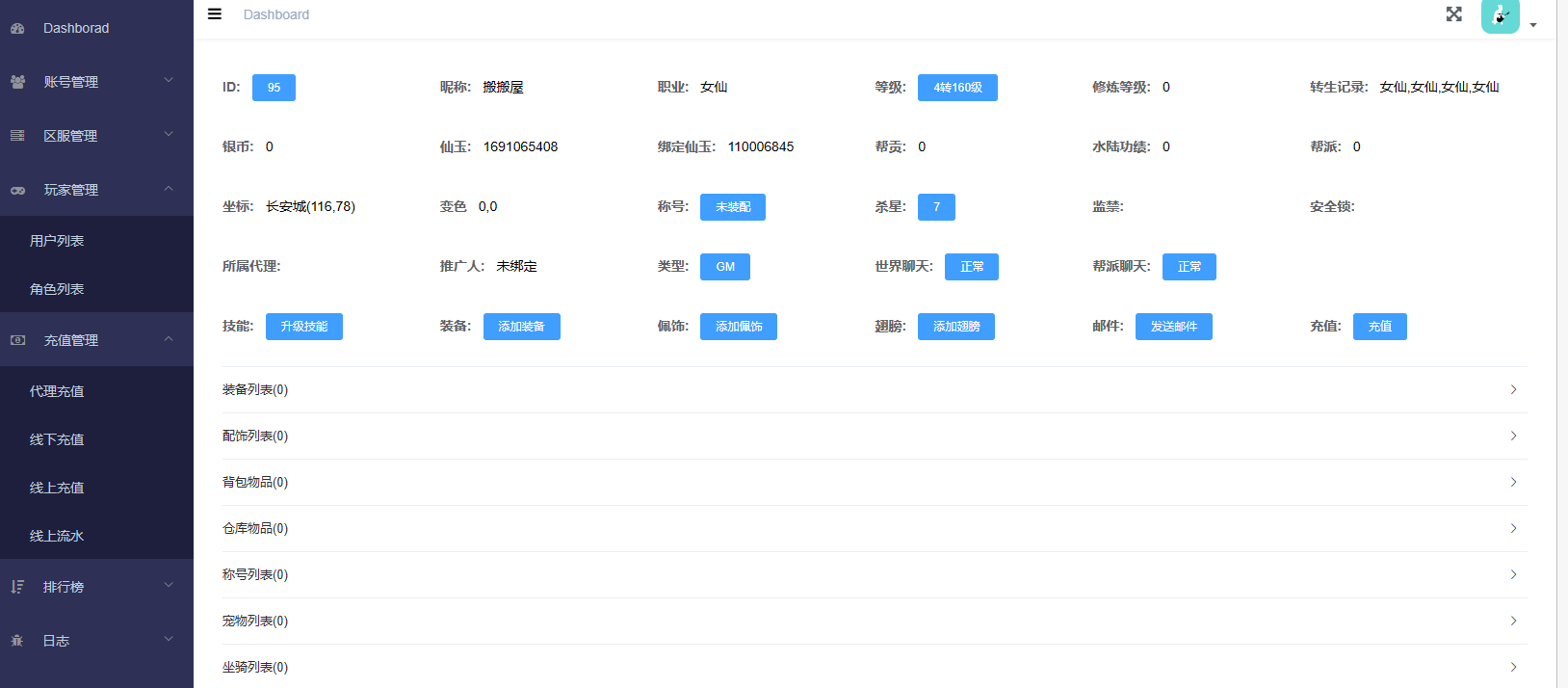The height and width of the screenshot is (688, 1568).
Task: Toggle the 世界聊天 正常 status
Action: point(971,267)
